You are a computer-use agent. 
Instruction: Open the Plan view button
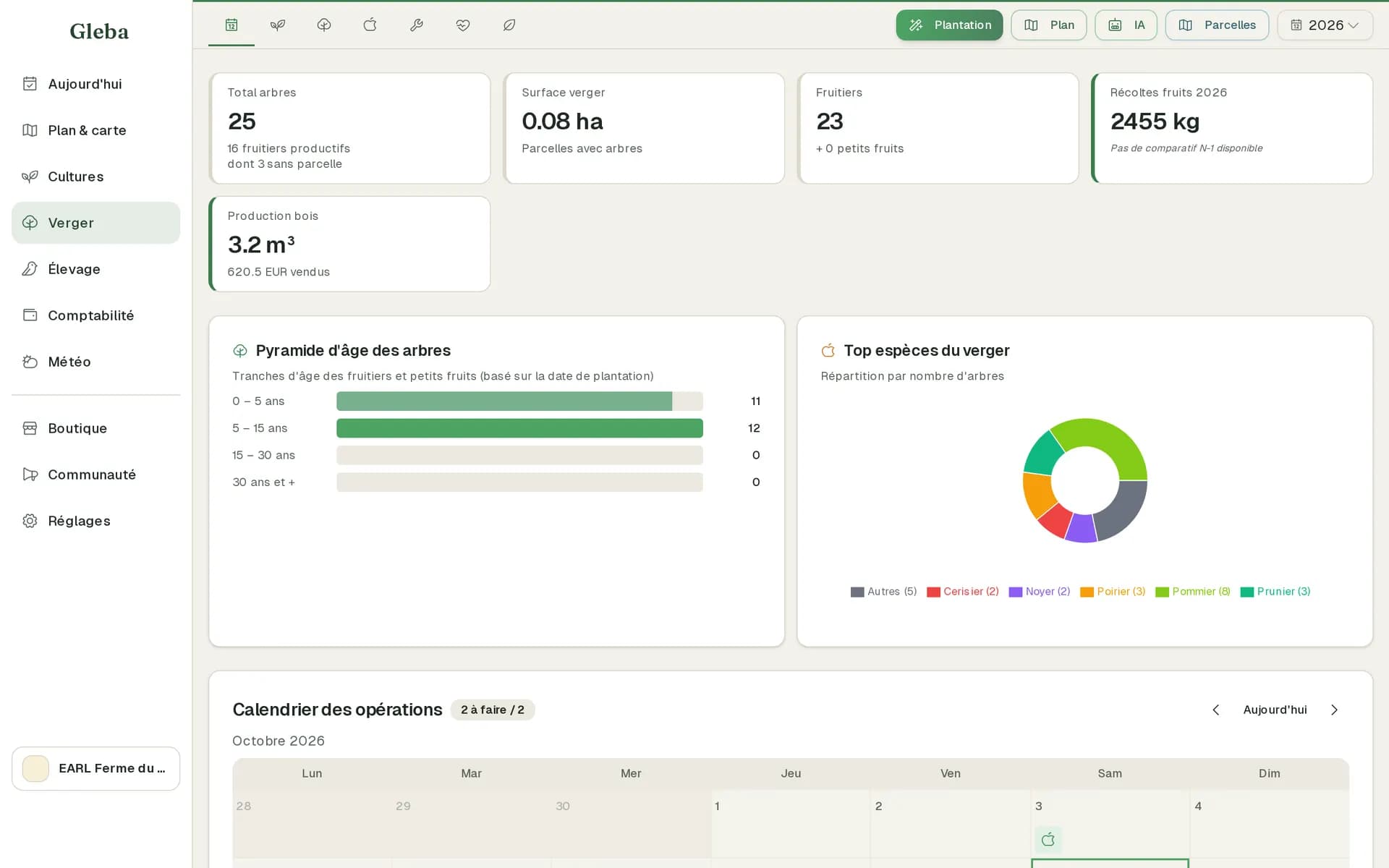tap(1049, 25)
